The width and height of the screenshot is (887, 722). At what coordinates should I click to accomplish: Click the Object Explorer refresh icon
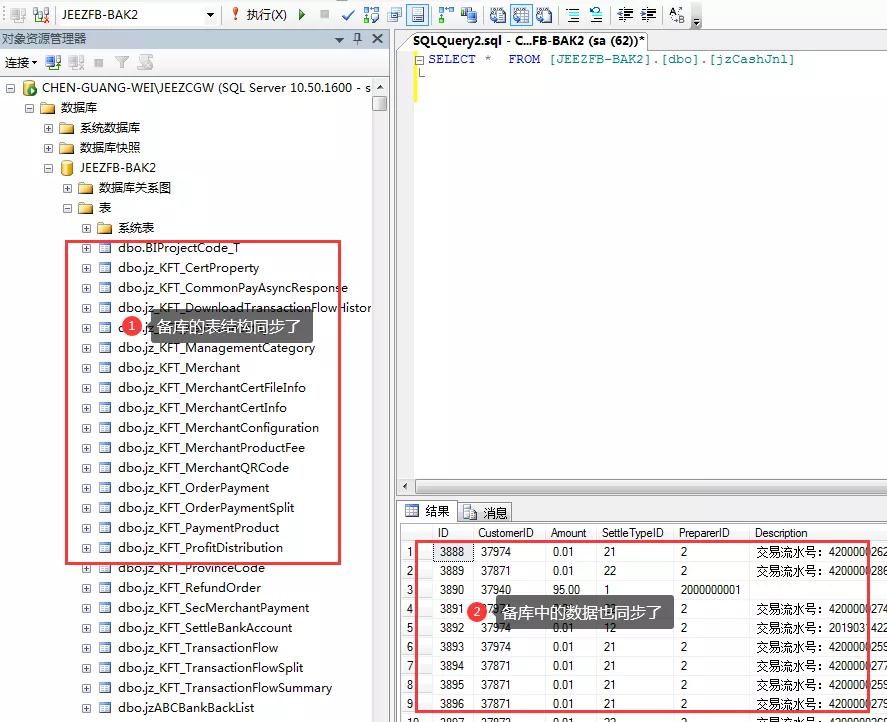pos(145,62)
